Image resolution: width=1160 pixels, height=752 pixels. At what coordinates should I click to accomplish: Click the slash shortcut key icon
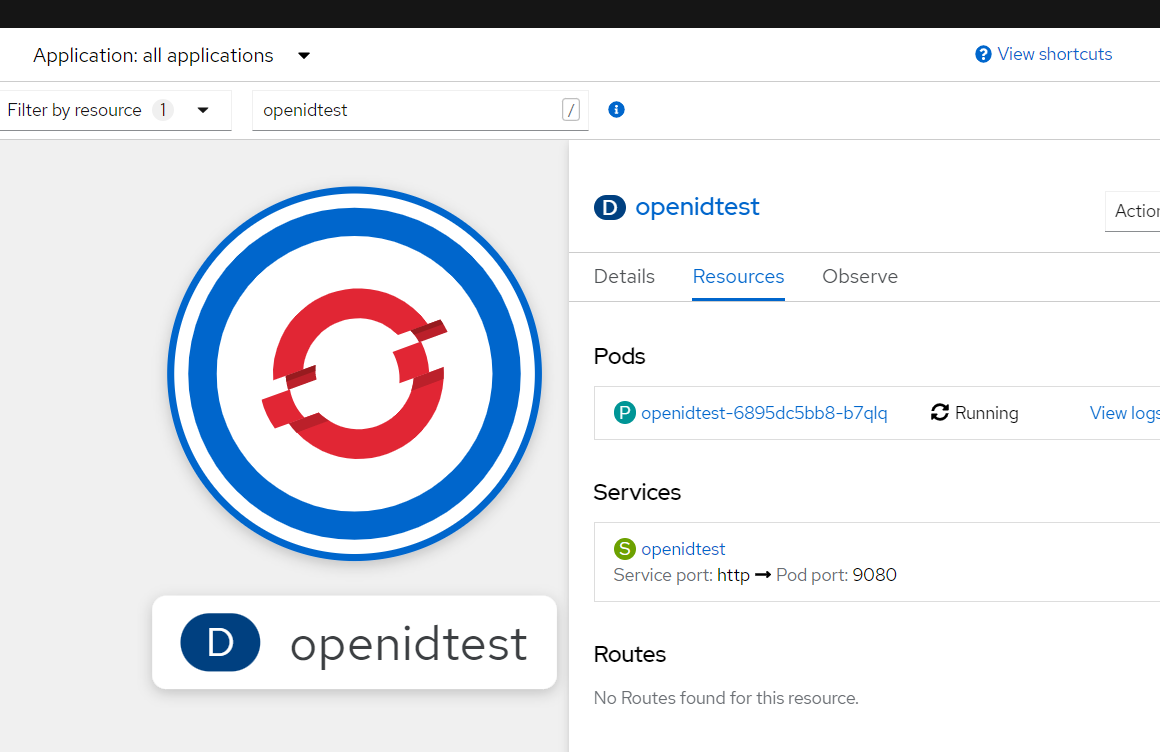pyautogui.click(x=571, y=110)
